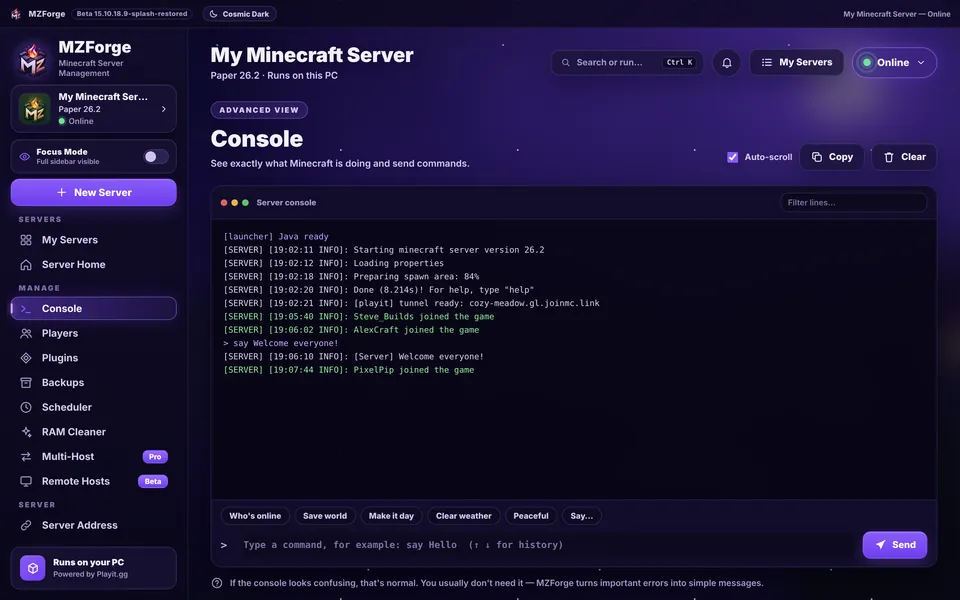Click the cube icon in Runs on your PC card
960x600 pixels.
coord(33,568)
